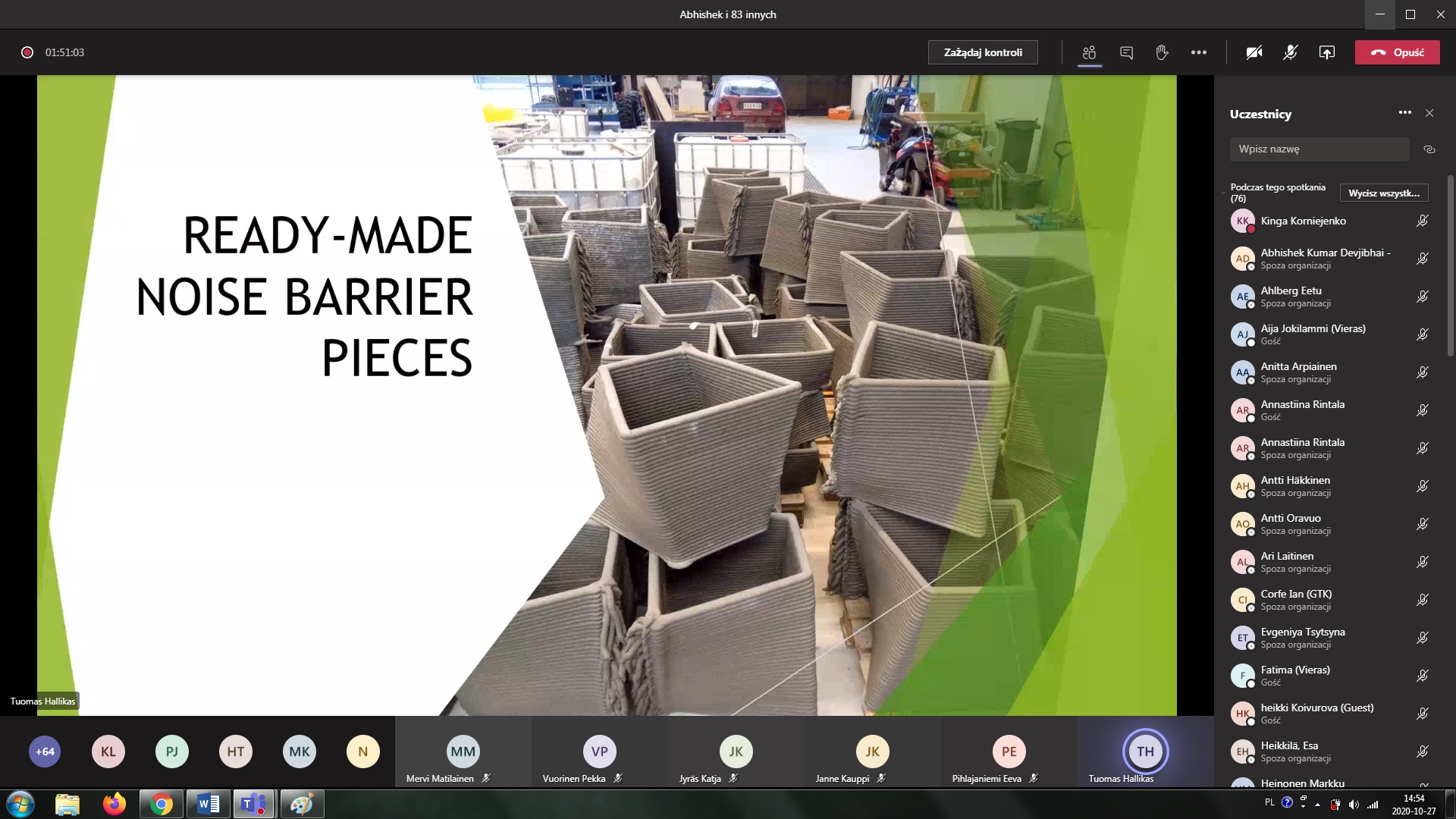Toggle the camera on
Viewport: 1456px width, 819px height.
tap(1254, 52)
